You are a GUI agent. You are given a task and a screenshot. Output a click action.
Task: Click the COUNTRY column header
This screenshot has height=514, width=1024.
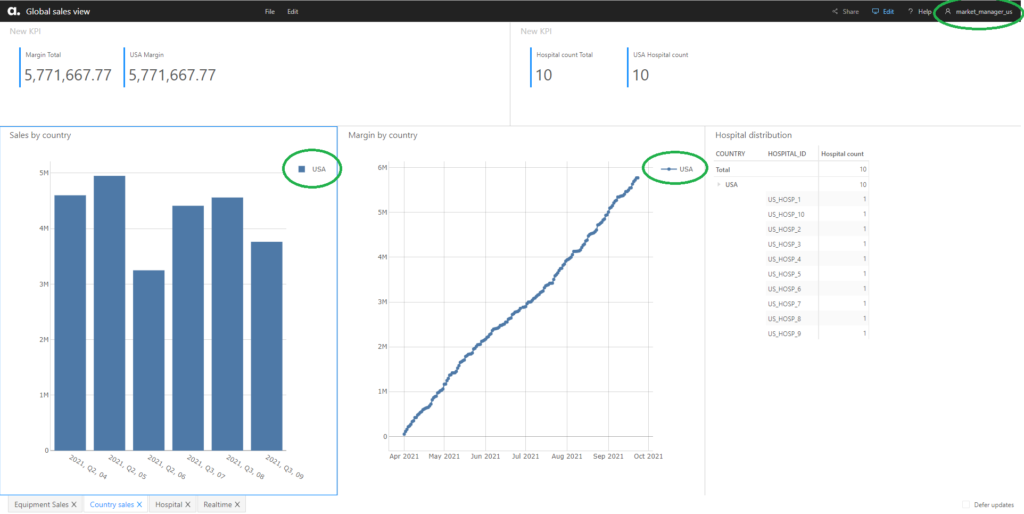pos(730,154)
